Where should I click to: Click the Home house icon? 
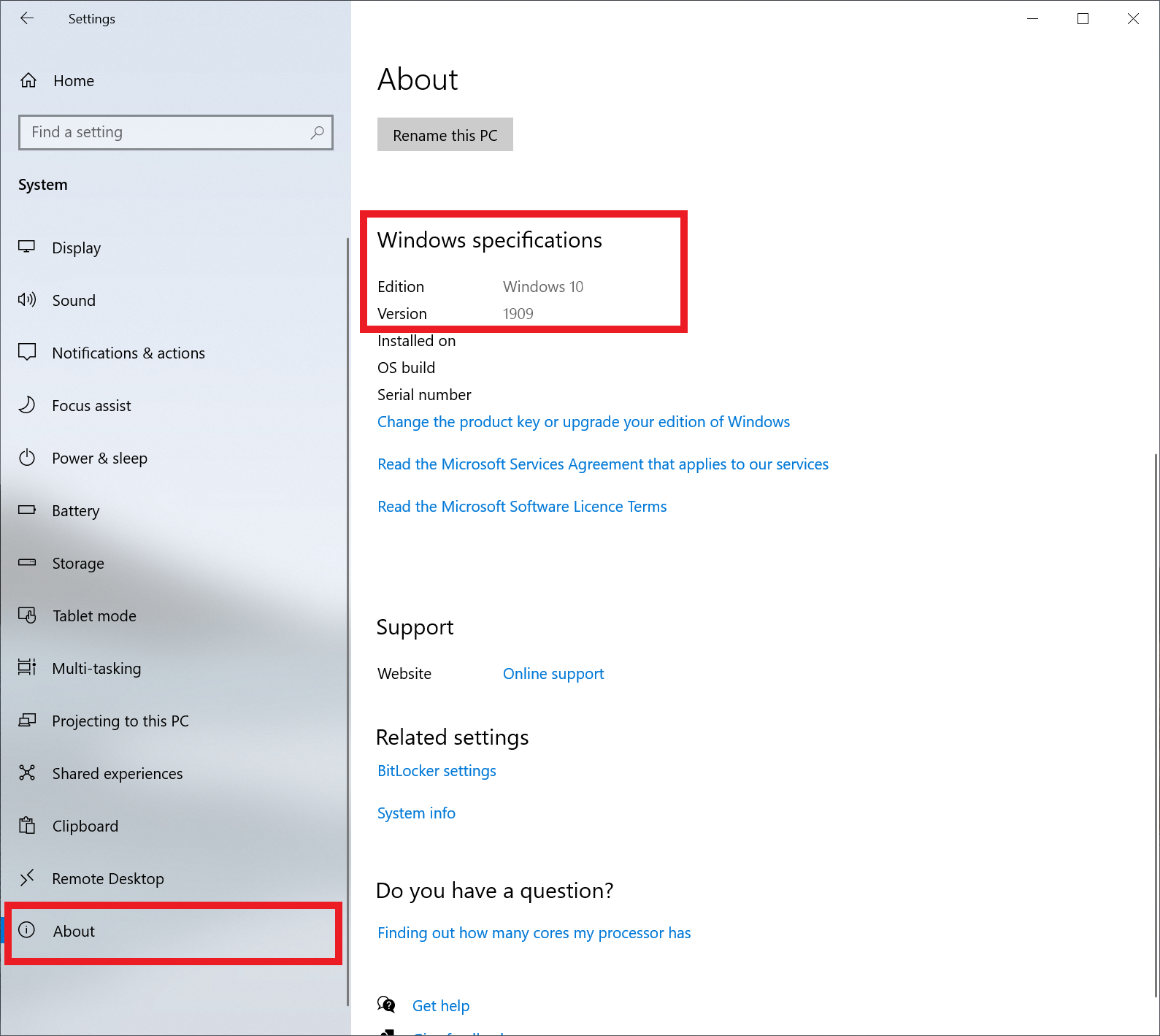point(28,80)
